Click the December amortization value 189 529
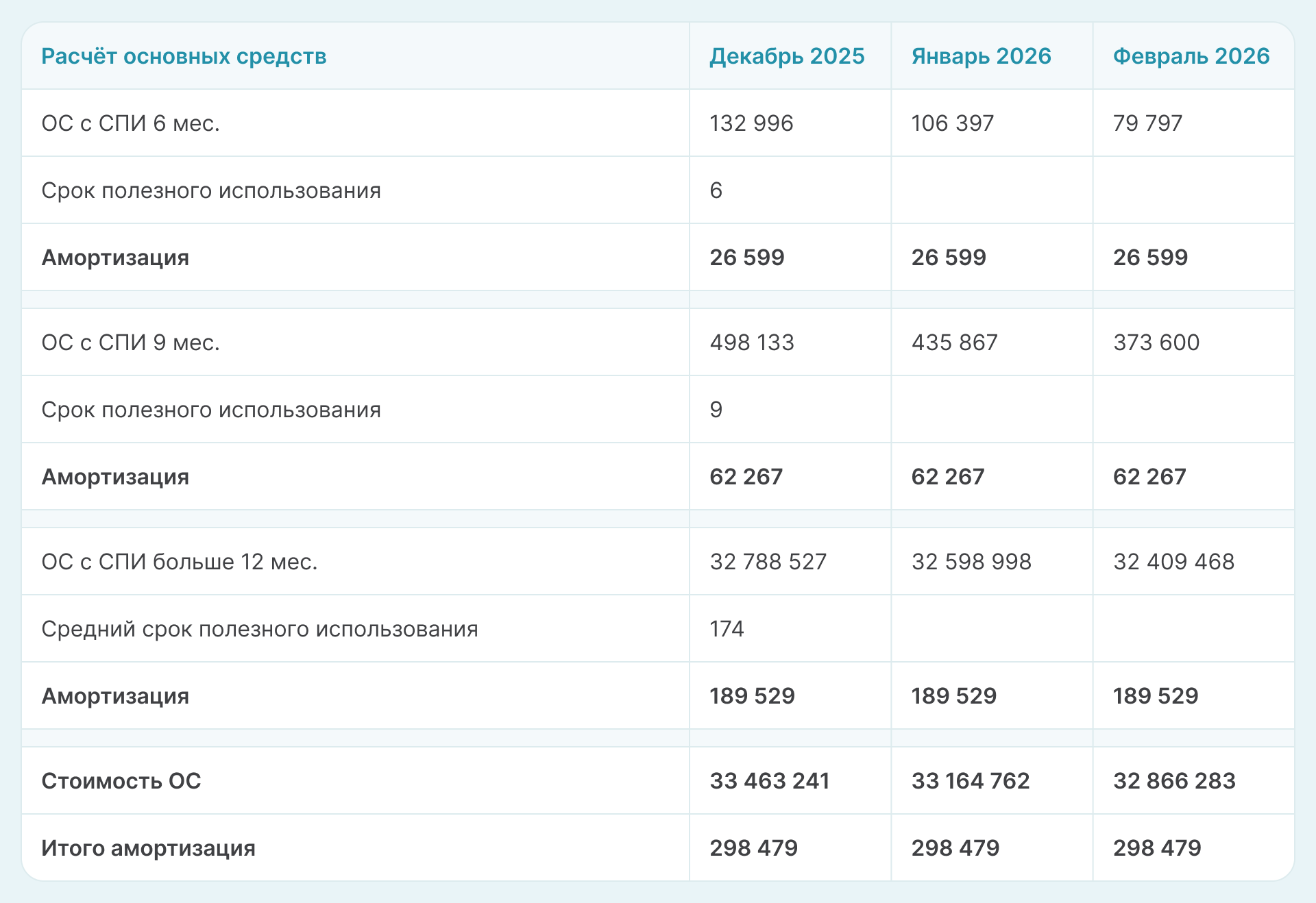The width and height of the screenshot is (1316, 903). [752, 696]
